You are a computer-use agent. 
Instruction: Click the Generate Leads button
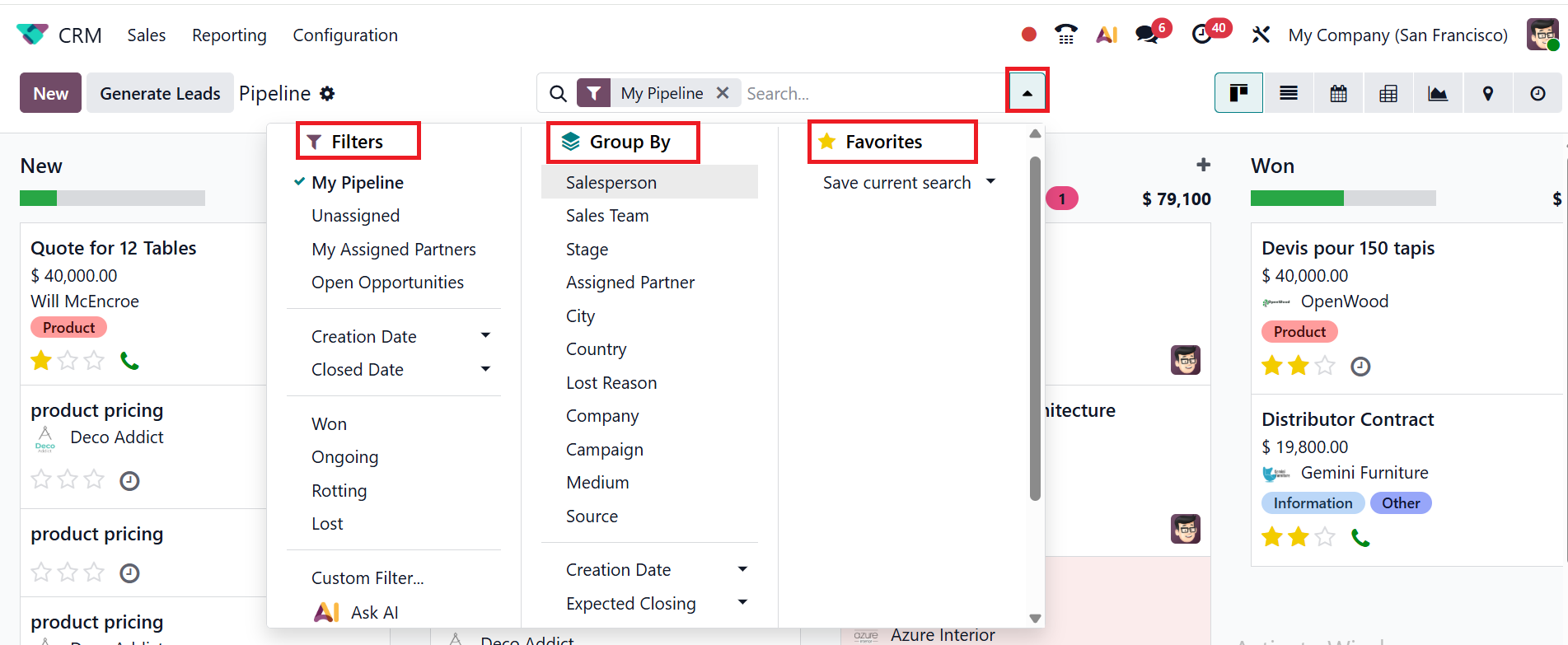coord(160,93)
